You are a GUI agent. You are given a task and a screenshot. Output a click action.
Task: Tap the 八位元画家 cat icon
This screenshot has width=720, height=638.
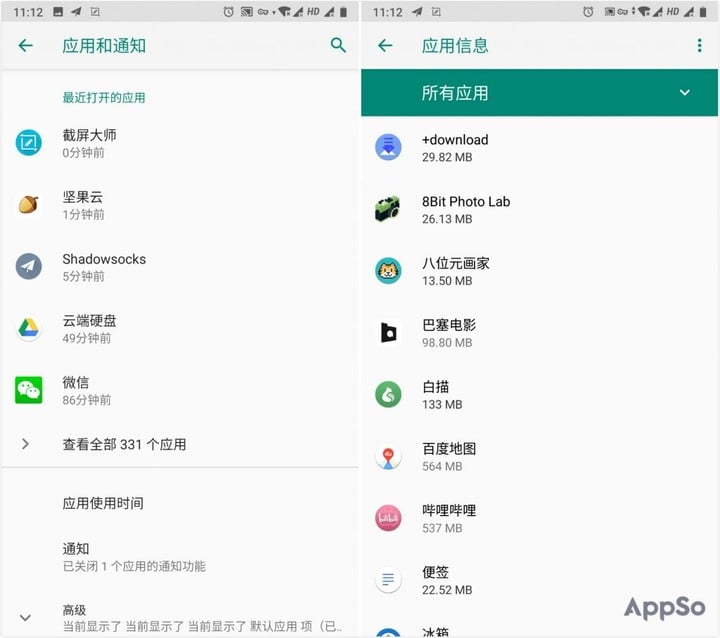click(x=388, y=271)
